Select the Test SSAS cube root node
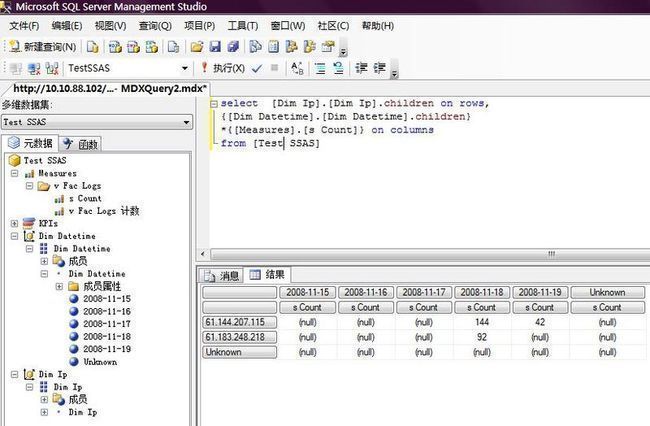650x426 pixels. [x=45, y=160]
